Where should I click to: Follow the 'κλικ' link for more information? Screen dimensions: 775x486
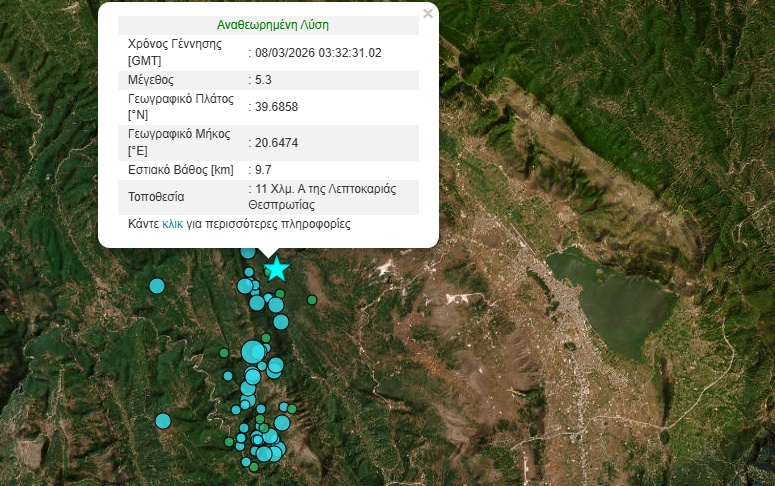tap(172, 225)
